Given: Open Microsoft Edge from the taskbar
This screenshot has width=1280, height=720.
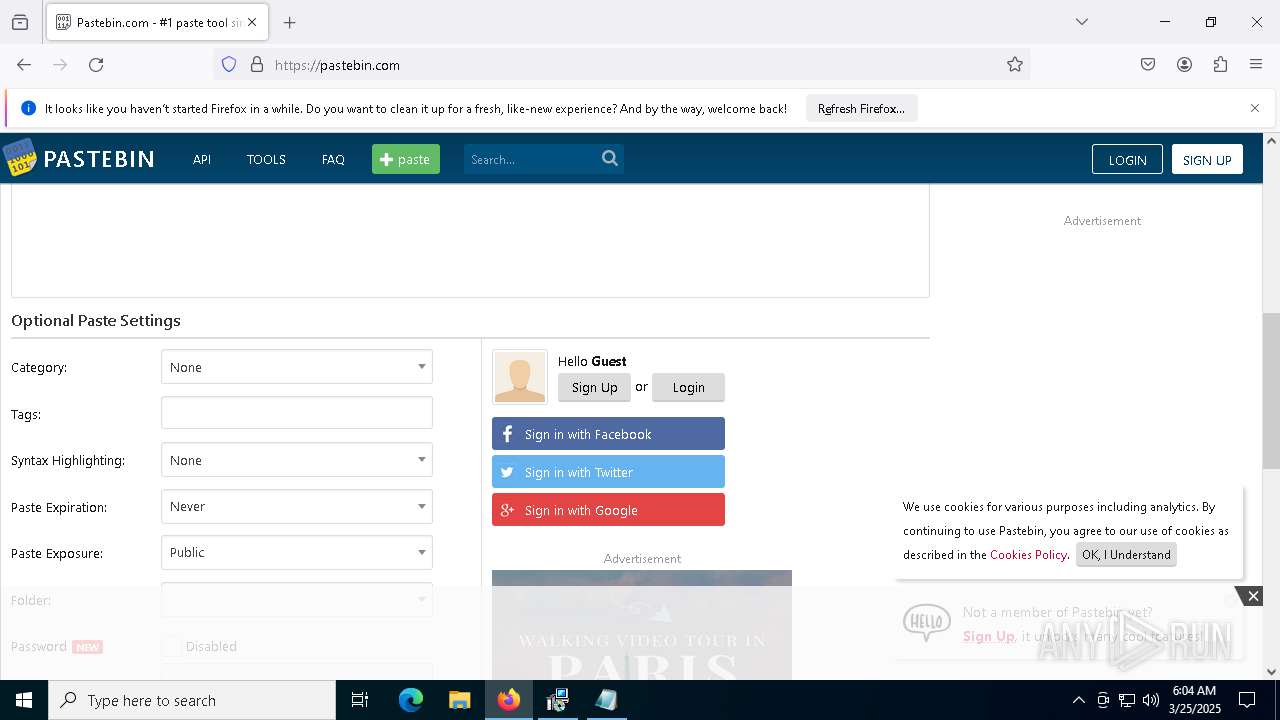Looking at the screenshot, I should pos(411,700).
